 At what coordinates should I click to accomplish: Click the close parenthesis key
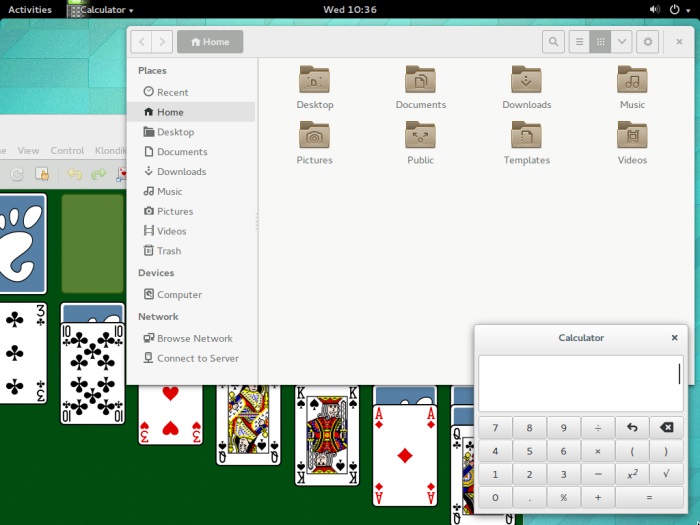click(666, 451)
